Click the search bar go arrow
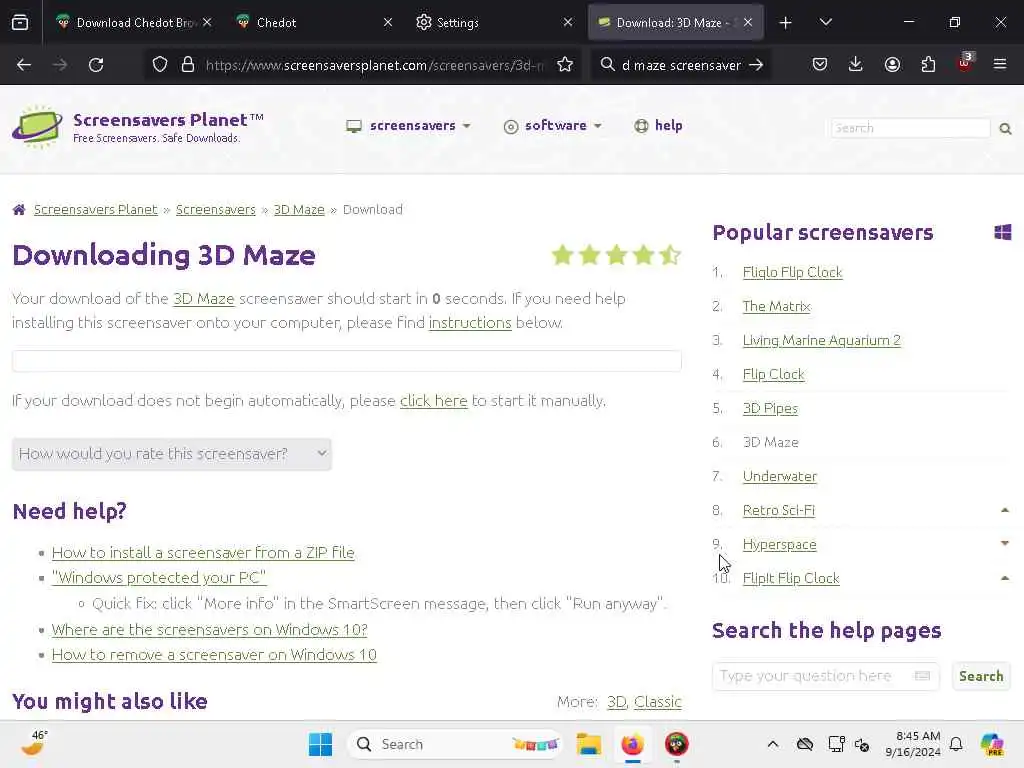 pyautogui.click(x=756, y=65)
